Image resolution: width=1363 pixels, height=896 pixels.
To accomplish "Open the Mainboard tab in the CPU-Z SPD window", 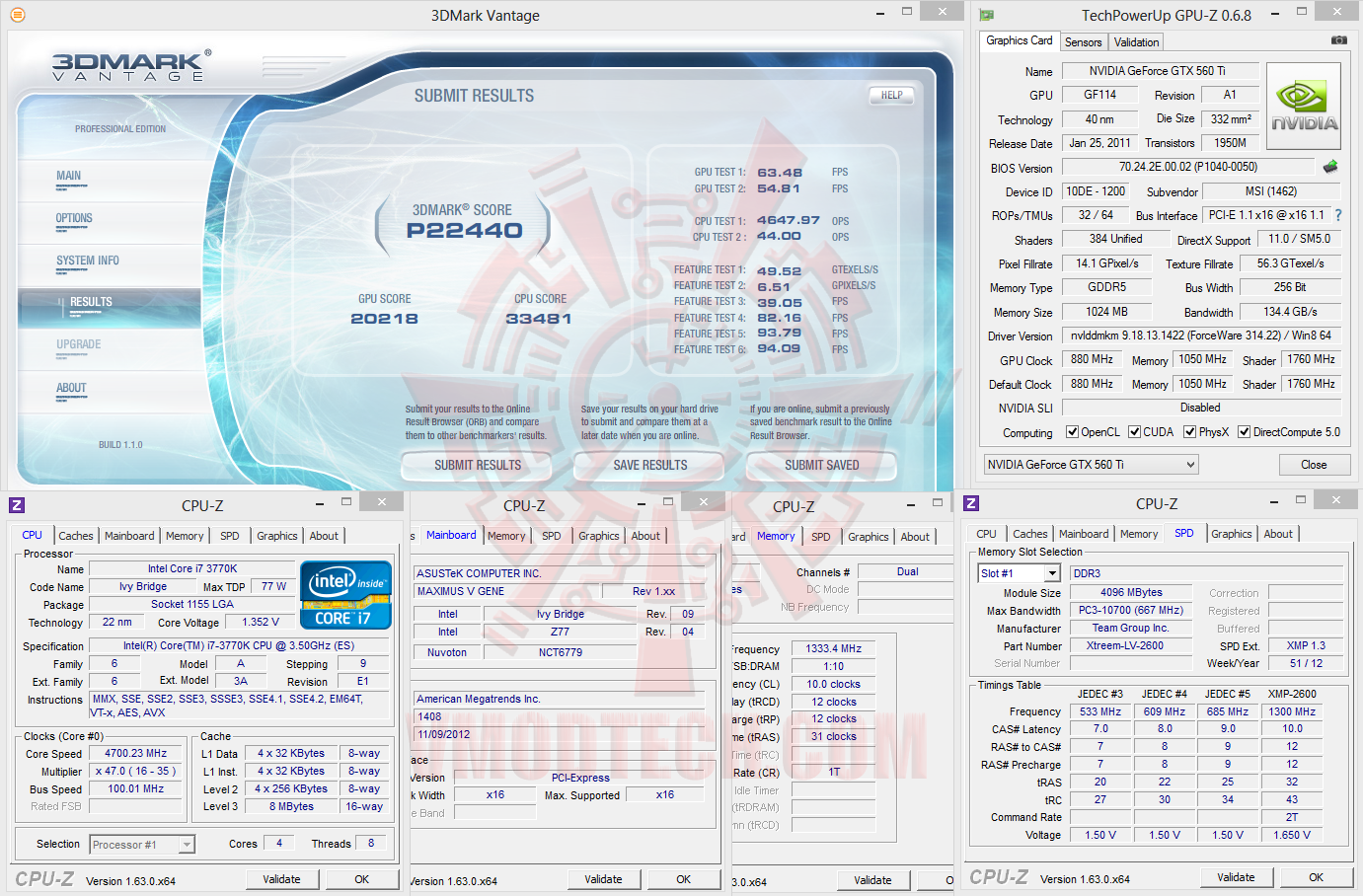I will [x=1084, y=534].
